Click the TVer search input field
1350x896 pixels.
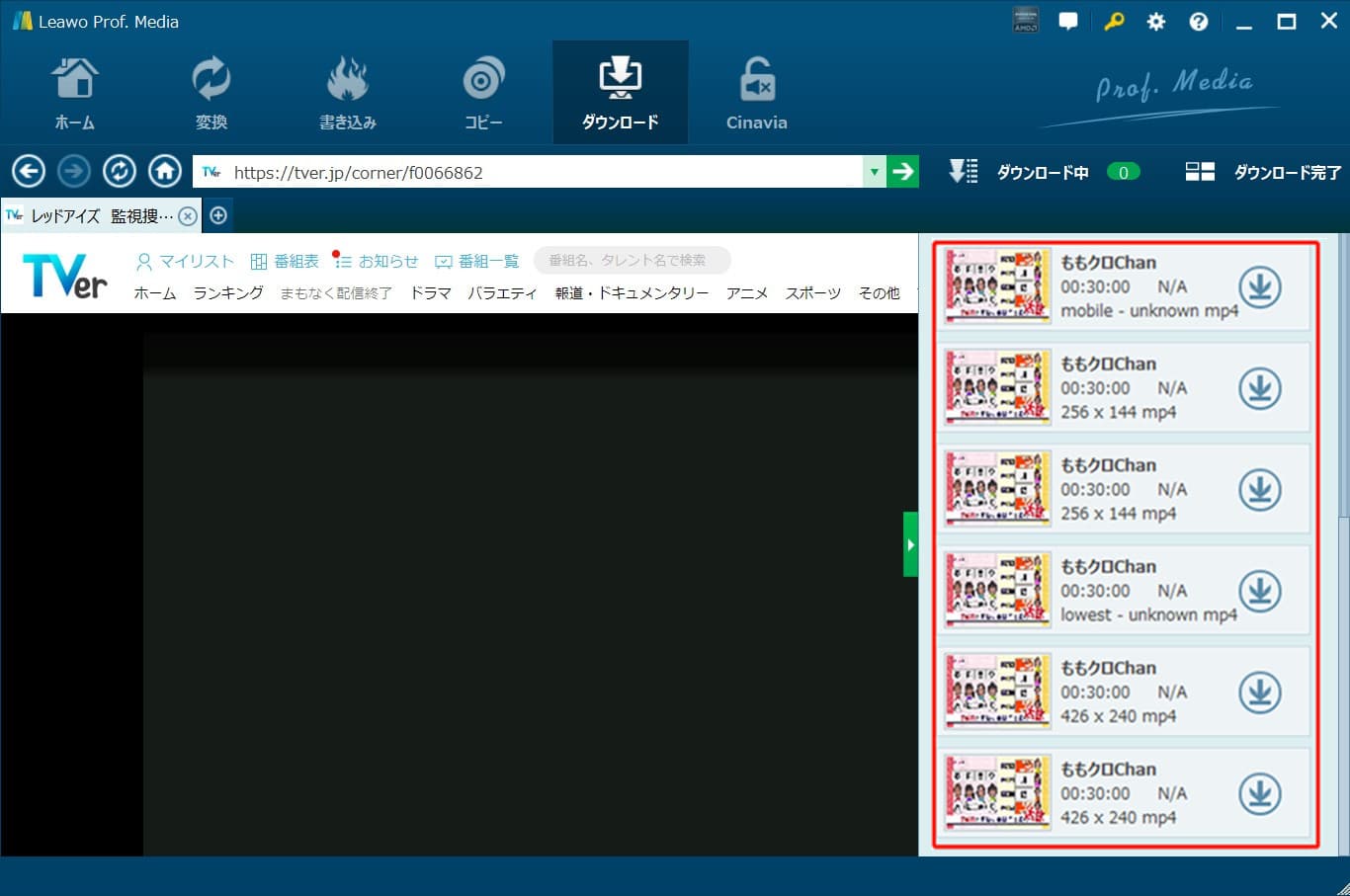point(632,260)
